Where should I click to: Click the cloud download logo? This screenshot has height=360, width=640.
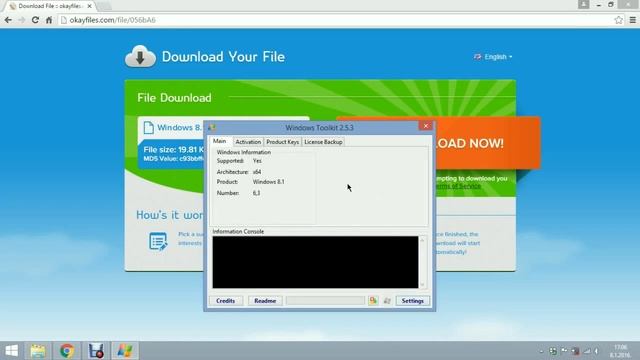pyautogui.click(x=140, y=56)
